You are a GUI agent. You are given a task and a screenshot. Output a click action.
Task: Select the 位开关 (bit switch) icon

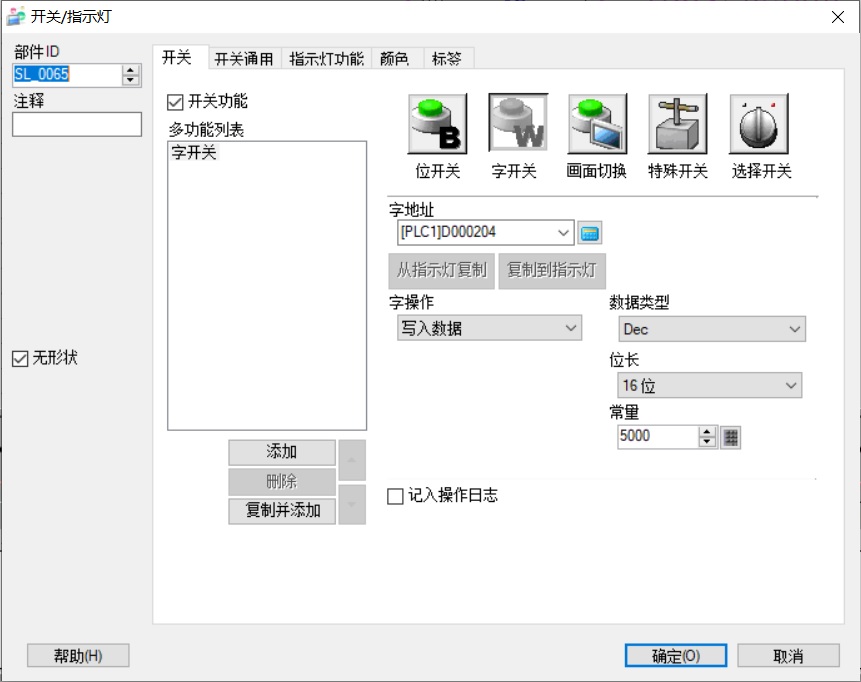coord(437,124)
